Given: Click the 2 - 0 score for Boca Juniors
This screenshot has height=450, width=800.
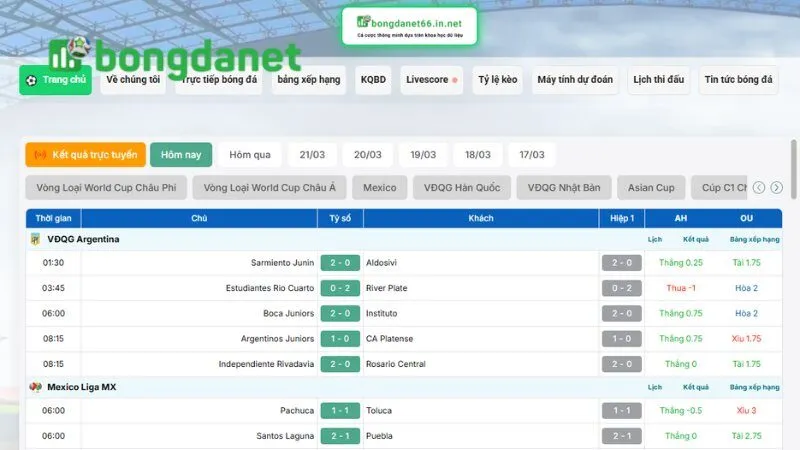Looking at the screenshot, I should point(340,313).
